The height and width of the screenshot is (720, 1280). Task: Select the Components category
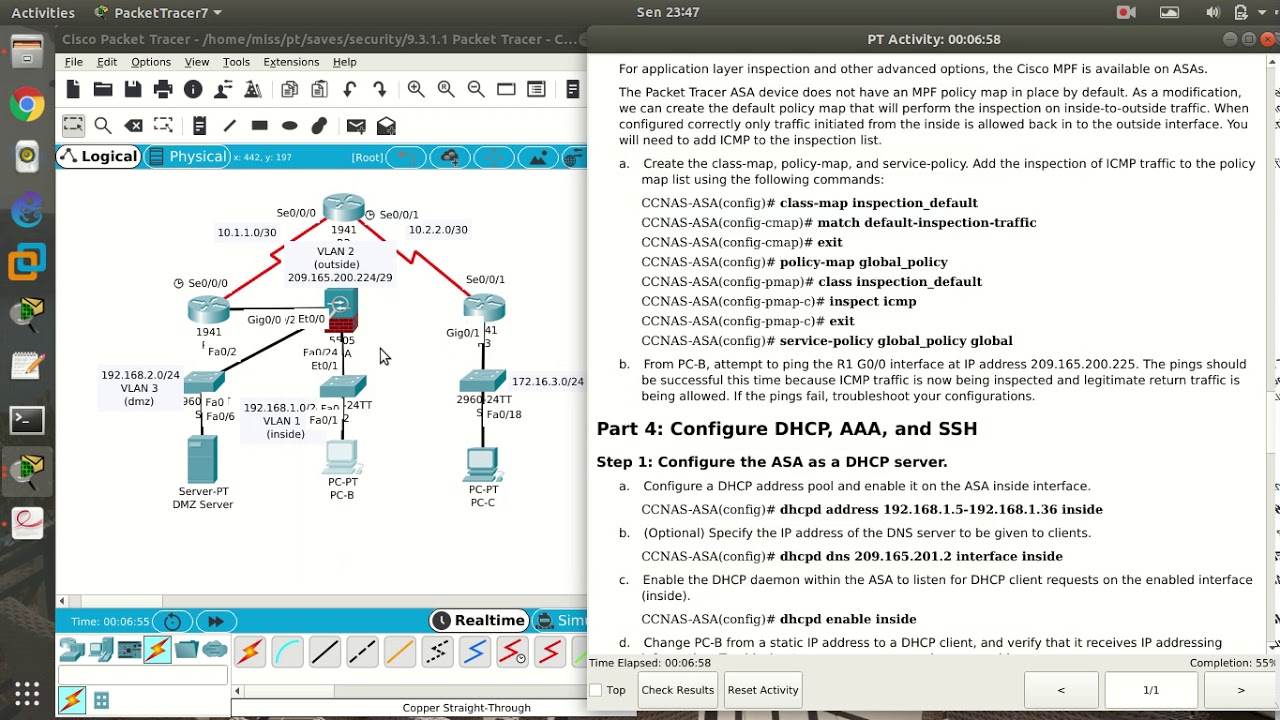tap(129, 651)
